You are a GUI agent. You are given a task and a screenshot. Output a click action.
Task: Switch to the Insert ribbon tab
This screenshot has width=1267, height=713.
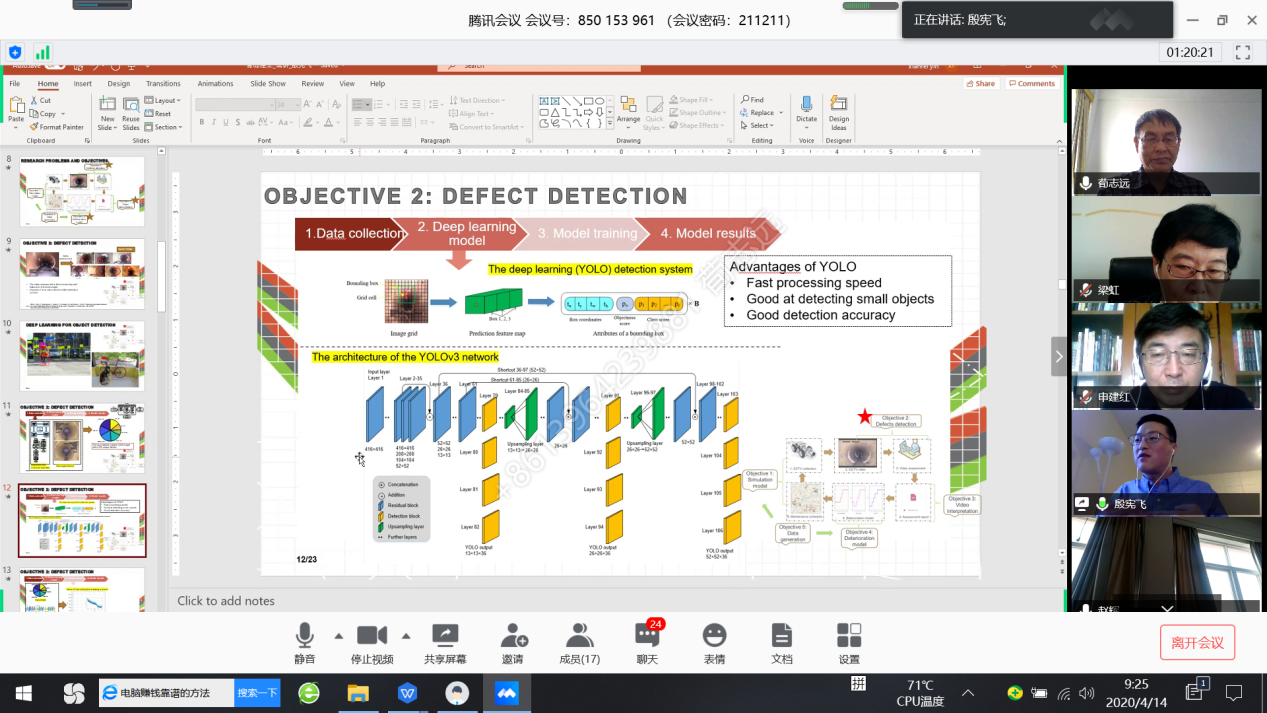(x=82, y=84)
